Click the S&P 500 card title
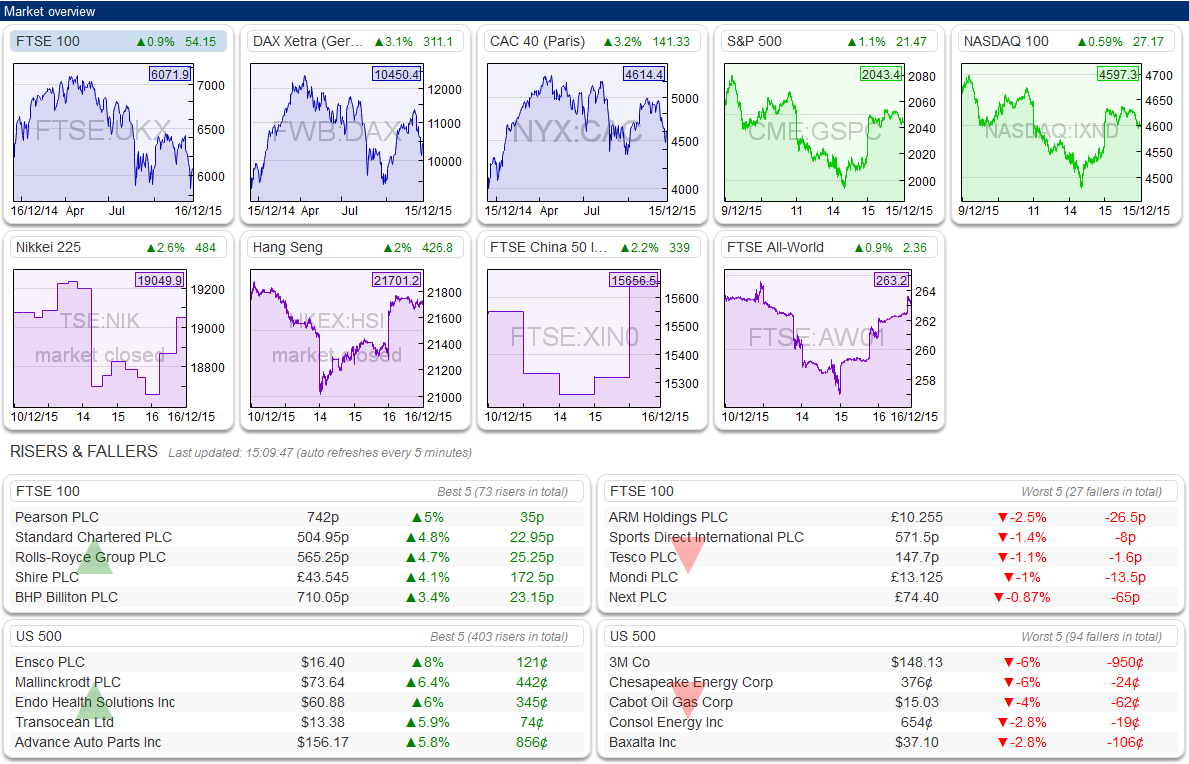This screenshot has height=764, width=1189. (754, 42)
